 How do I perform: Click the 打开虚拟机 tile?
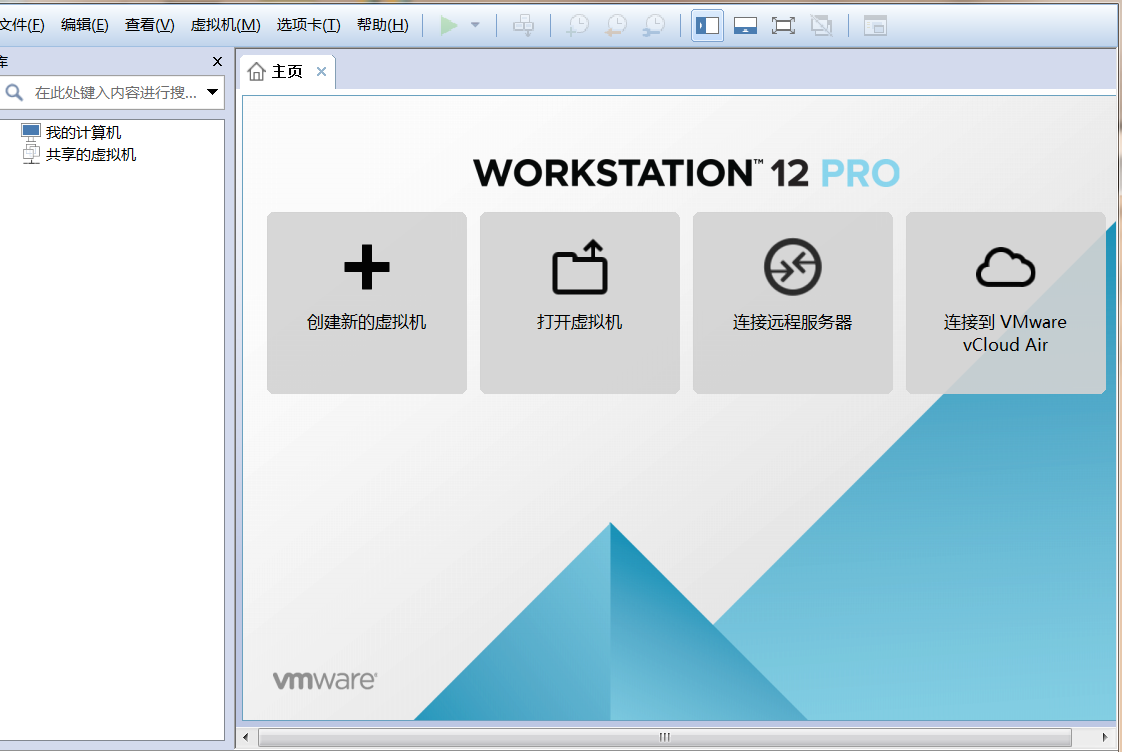580,303
